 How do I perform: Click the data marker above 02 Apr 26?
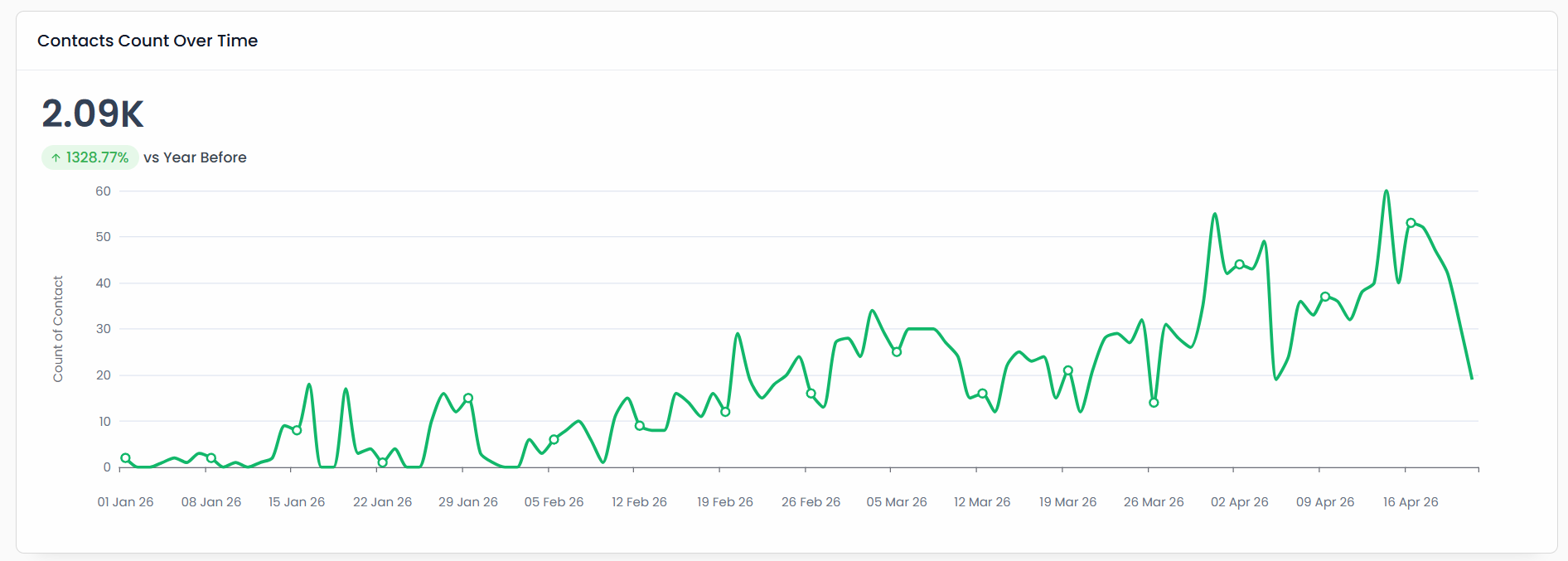coord(1240,264)
